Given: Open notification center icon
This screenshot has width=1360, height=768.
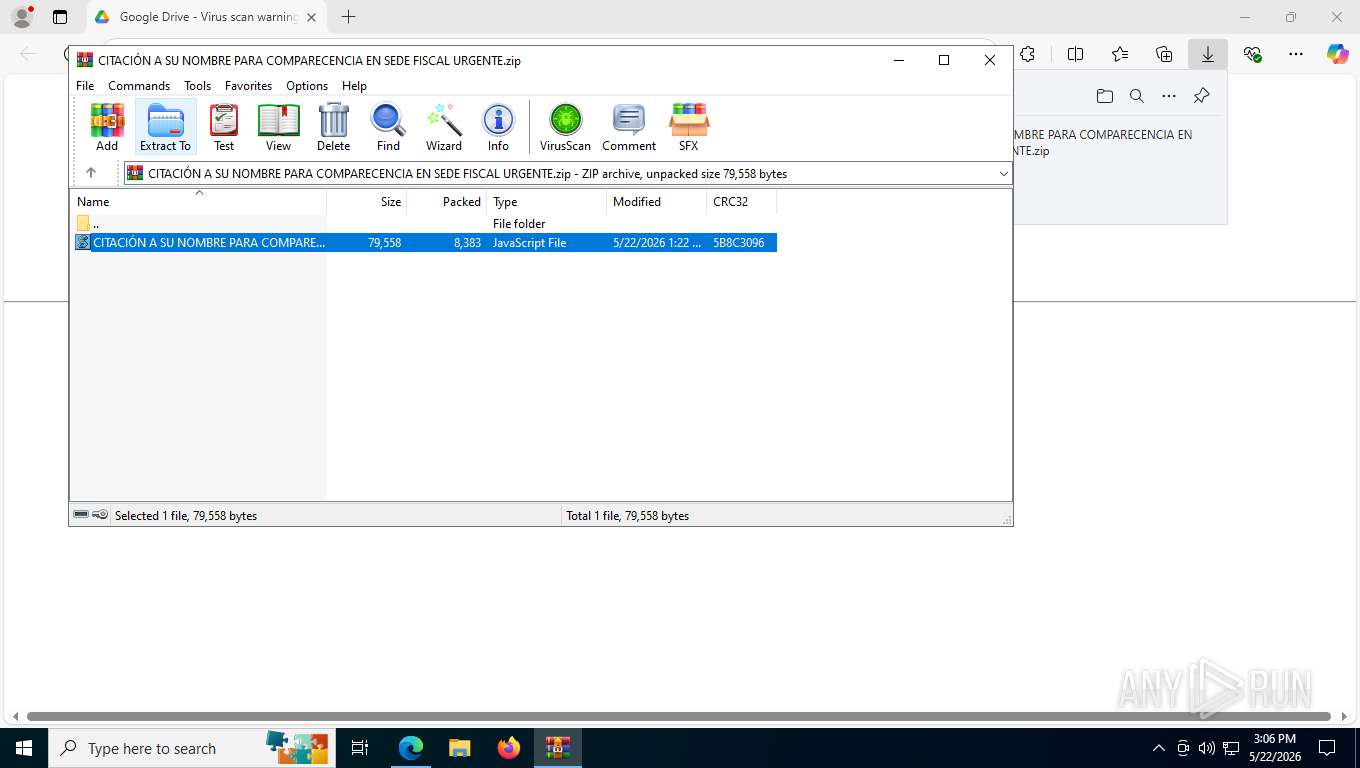Looking at the screenshot, I should tap(1327, 748).
